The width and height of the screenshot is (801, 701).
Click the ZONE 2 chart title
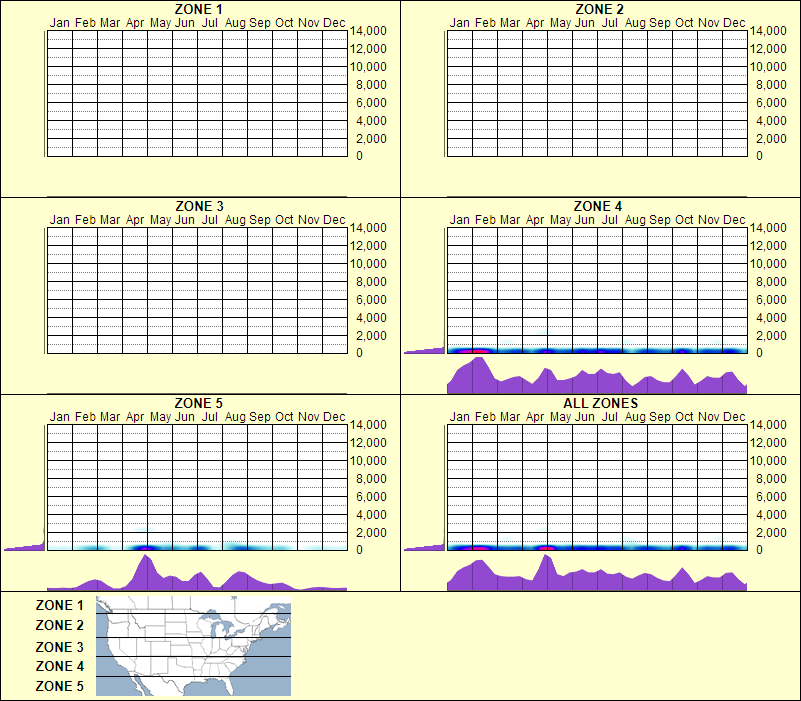597,9
